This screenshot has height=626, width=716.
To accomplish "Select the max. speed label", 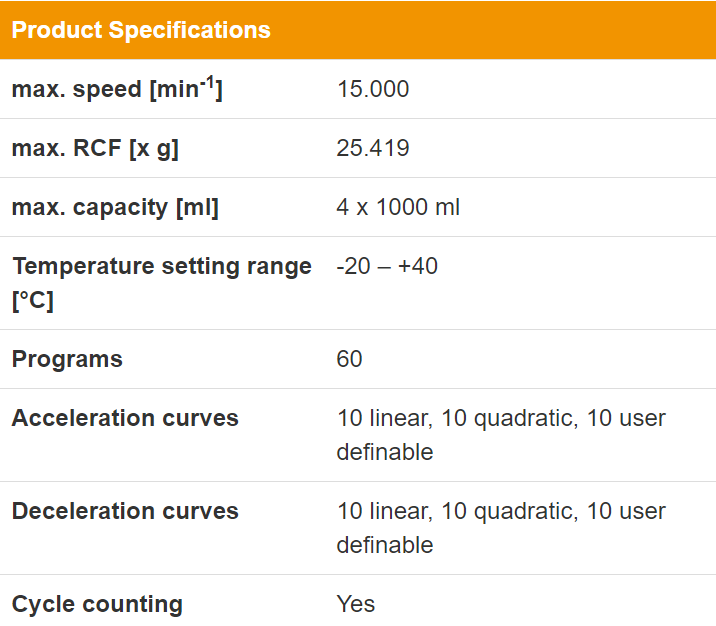I will click(x=117, y=89).
